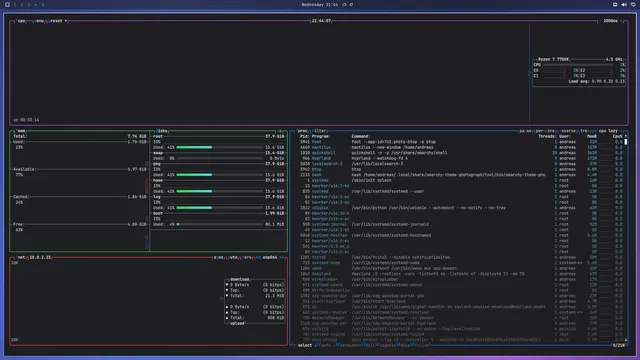Toggle tree view in proc header

584,131
